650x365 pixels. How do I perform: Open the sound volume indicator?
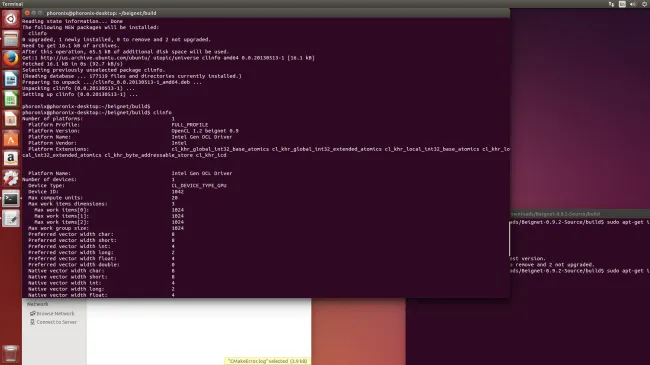pyautogui.click(x=633, y=4)
